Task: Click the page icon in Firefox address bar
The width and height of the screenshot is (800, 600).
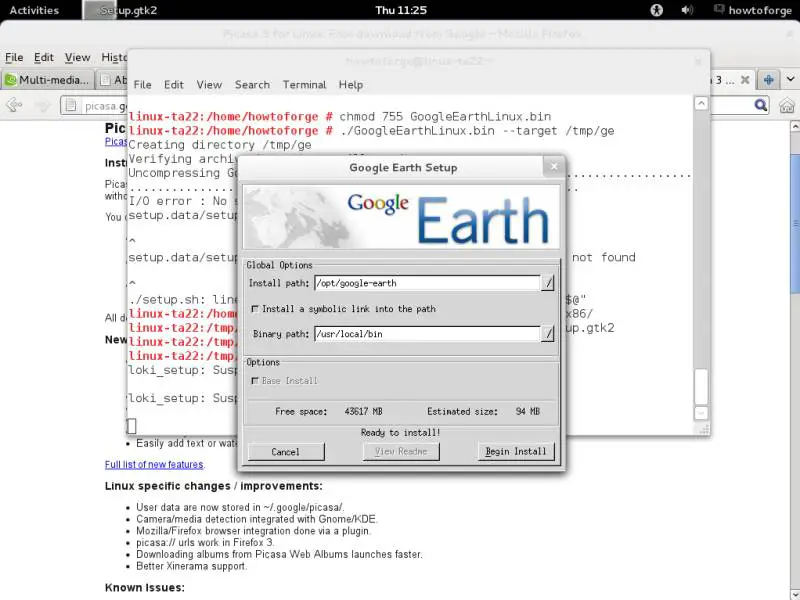Action: click(x=71, y=106)
